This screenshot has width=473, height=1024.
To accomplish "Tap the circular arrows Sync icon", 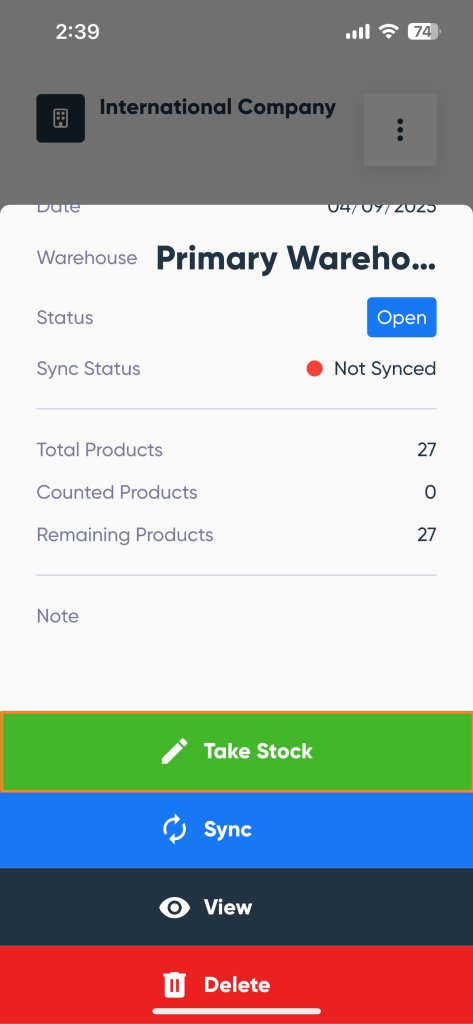I will coord(174,829).
